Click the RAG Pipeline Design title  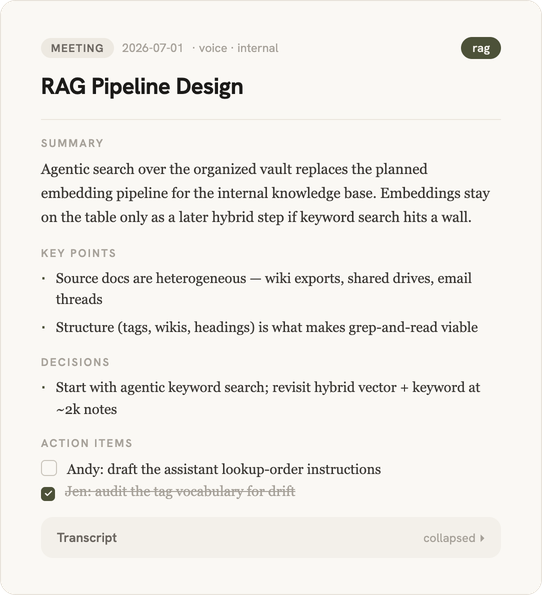(x=142, y=87)
